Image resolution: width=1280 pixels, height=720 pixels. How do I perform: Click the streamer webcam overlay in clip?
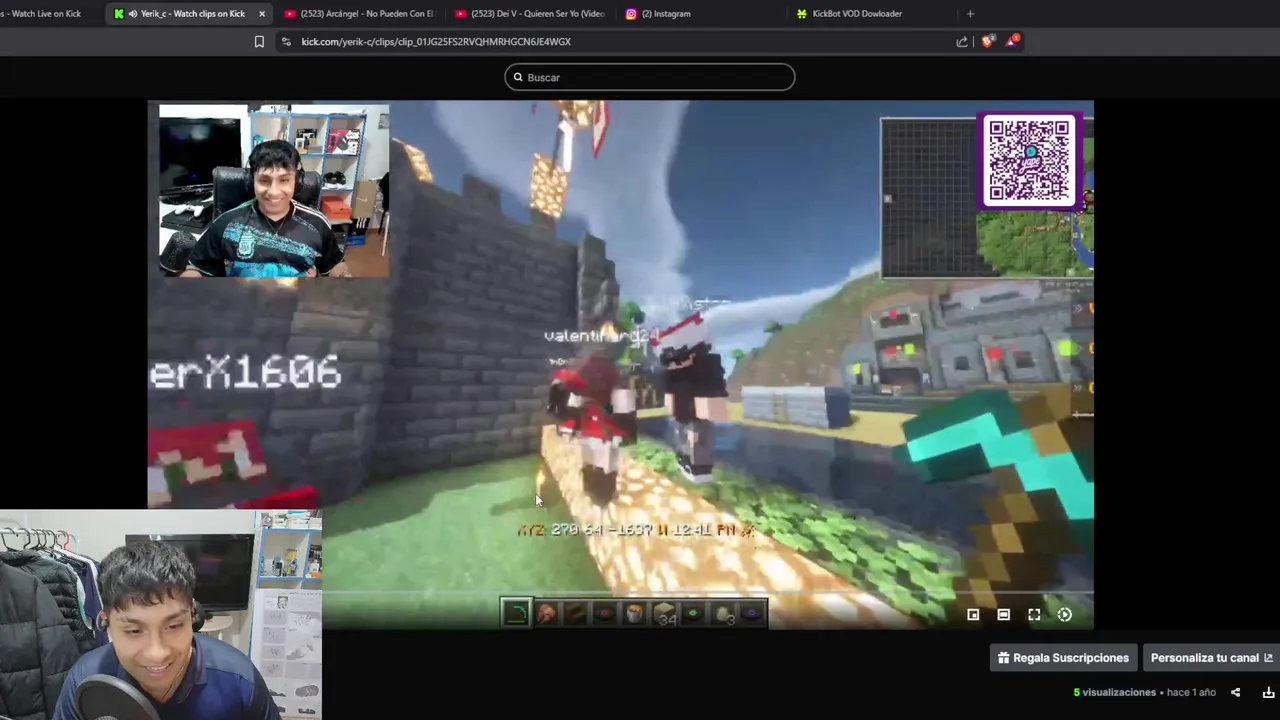pyautogui.click(x=274, y=190)
